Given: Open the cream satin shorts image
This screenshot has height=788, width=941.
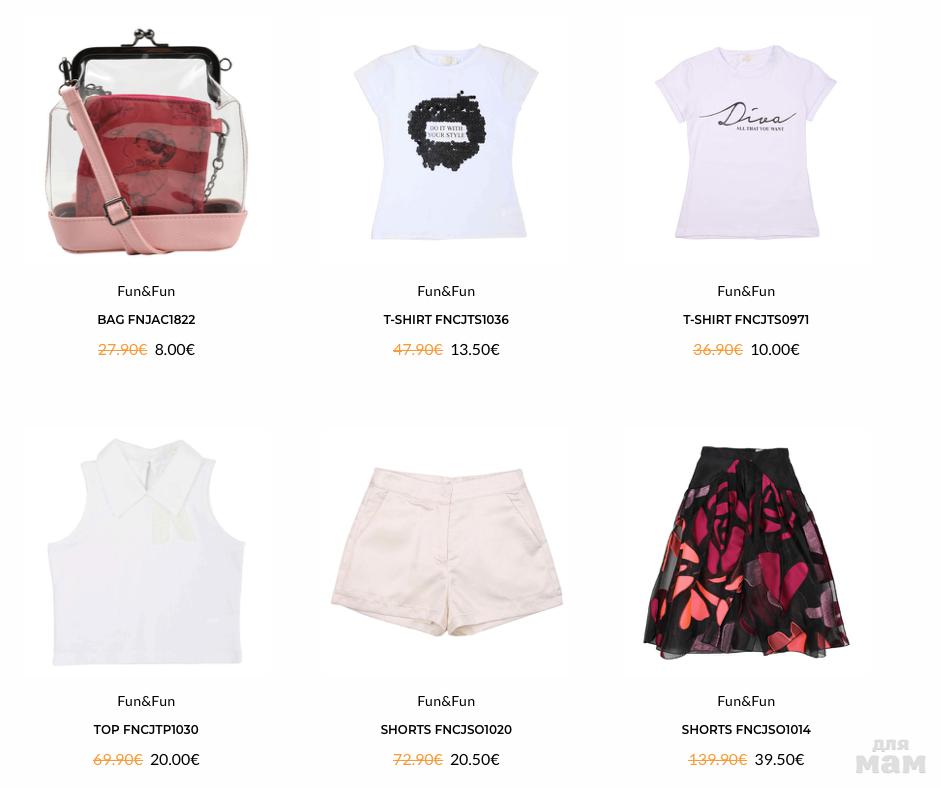Looking at the screenshot, I should coord(446,552).
